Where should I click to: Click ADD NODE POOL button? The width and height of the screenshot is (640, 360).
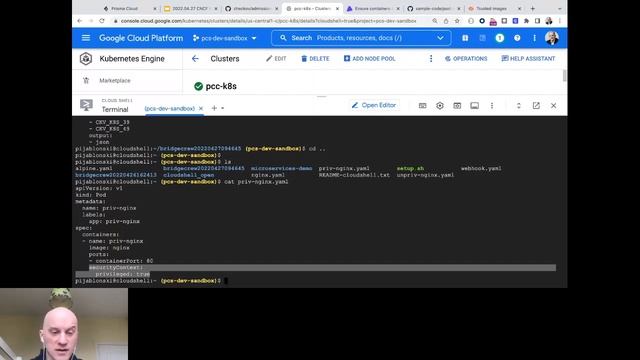point(369,59)
